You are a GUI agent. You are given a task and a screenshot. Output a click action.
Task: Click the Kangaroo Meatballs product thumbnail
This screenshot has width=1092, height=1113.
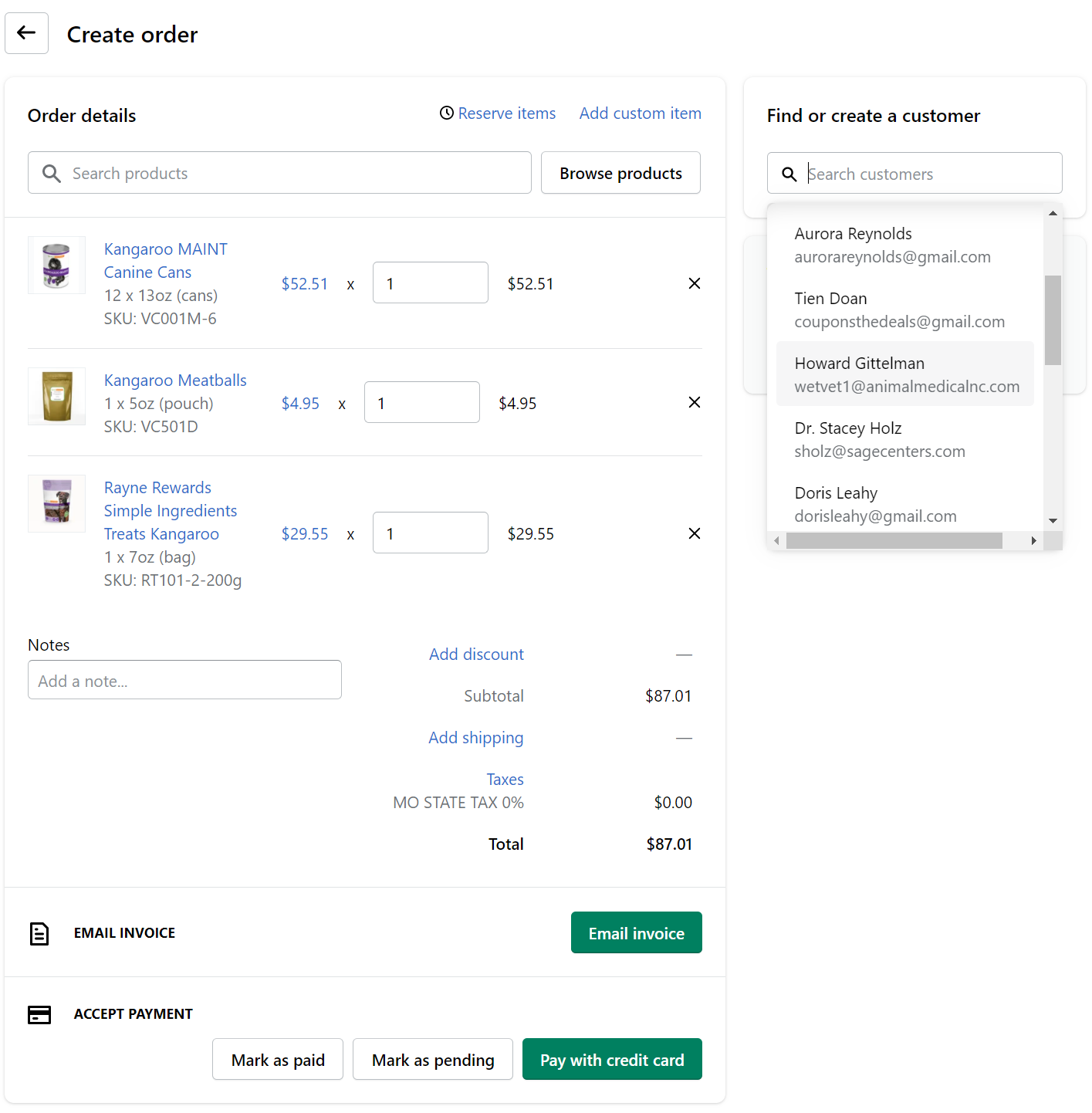tap(56, 396)
